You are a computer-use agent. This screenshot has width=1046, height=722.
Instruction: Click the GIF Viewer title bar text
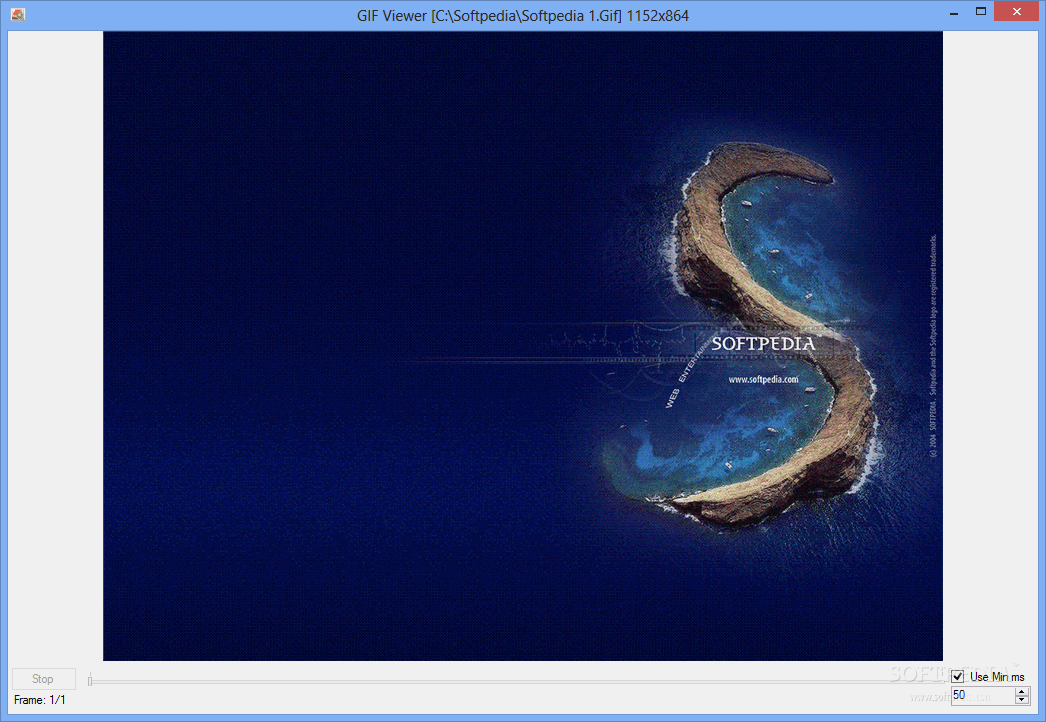coord(522,15)
